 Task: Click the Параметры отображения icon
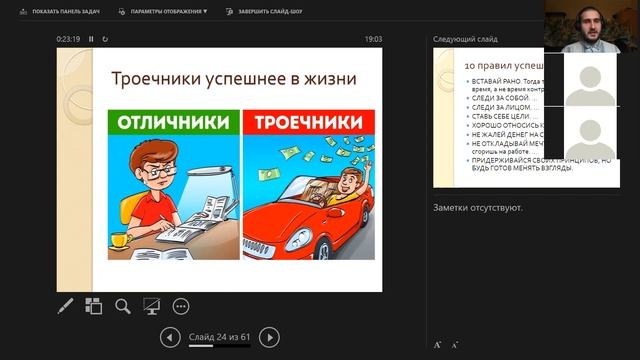122,12
